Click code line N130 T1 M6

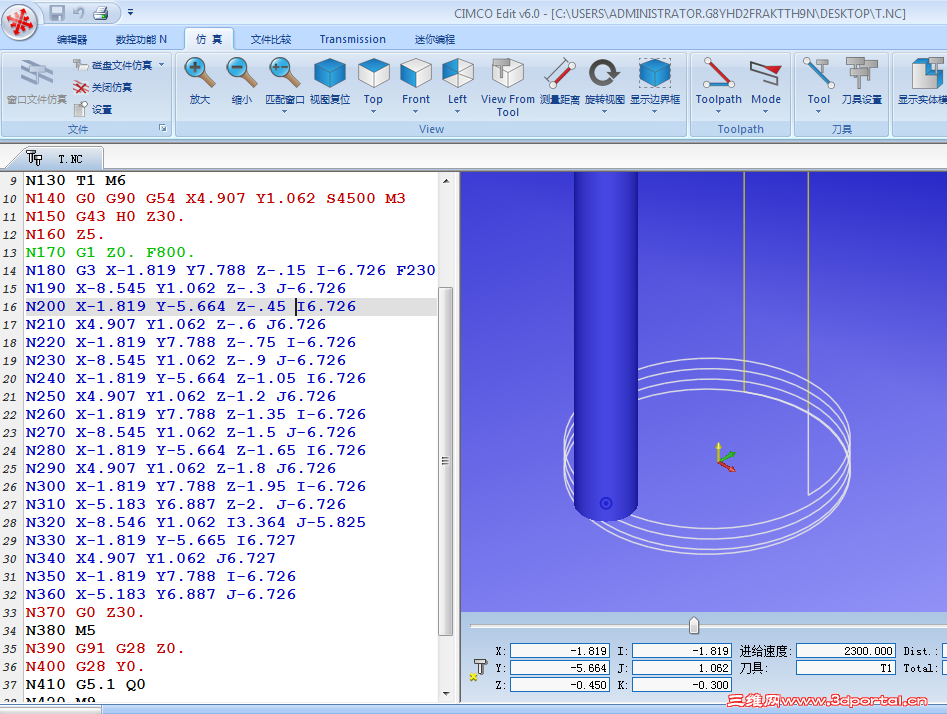tap(75, 181)
